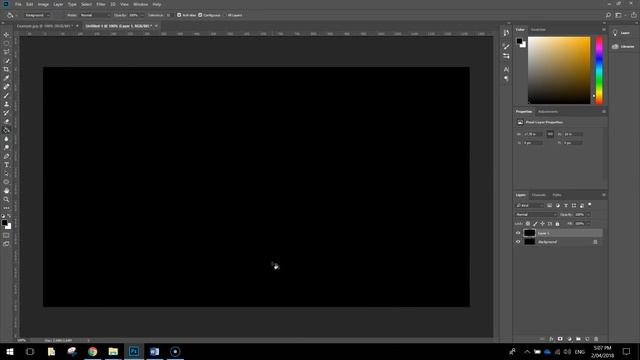Select the Eraser tool
This screenshot has width=640, height=360.
pyautogui.click(x=6, y=121)
